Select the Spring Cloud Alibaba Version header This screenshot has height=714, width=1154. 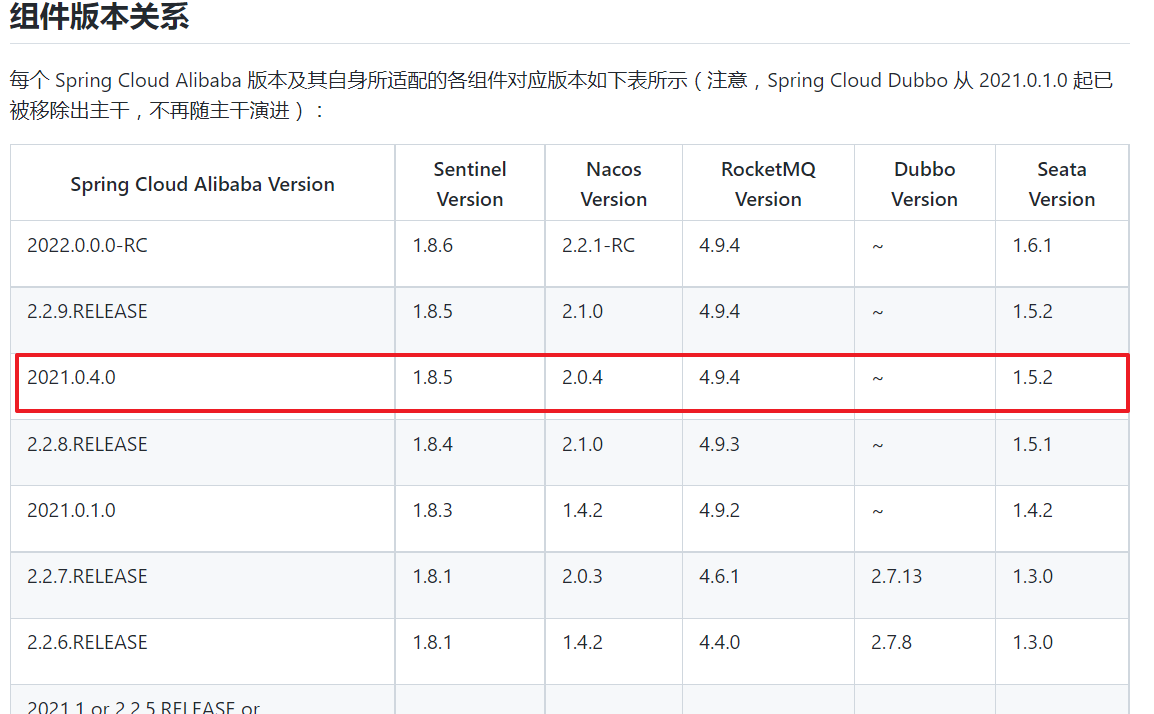pyautogui.click(x=202, y=184)
